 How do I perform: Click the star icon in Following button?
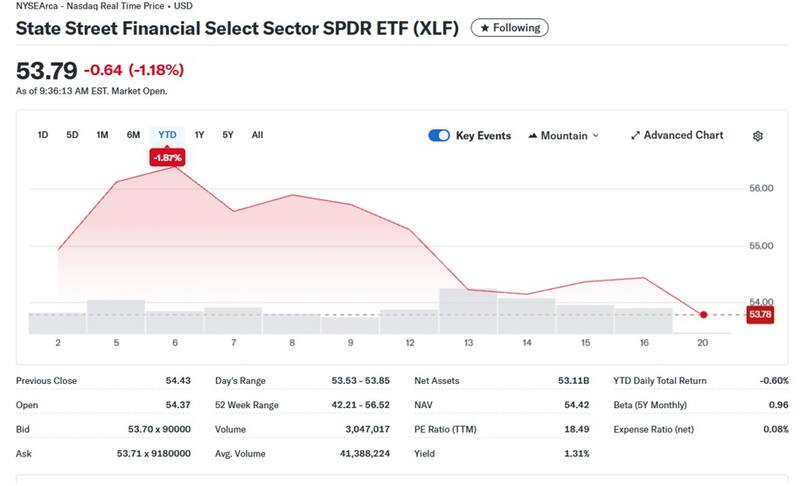click(x=484, y=28)
